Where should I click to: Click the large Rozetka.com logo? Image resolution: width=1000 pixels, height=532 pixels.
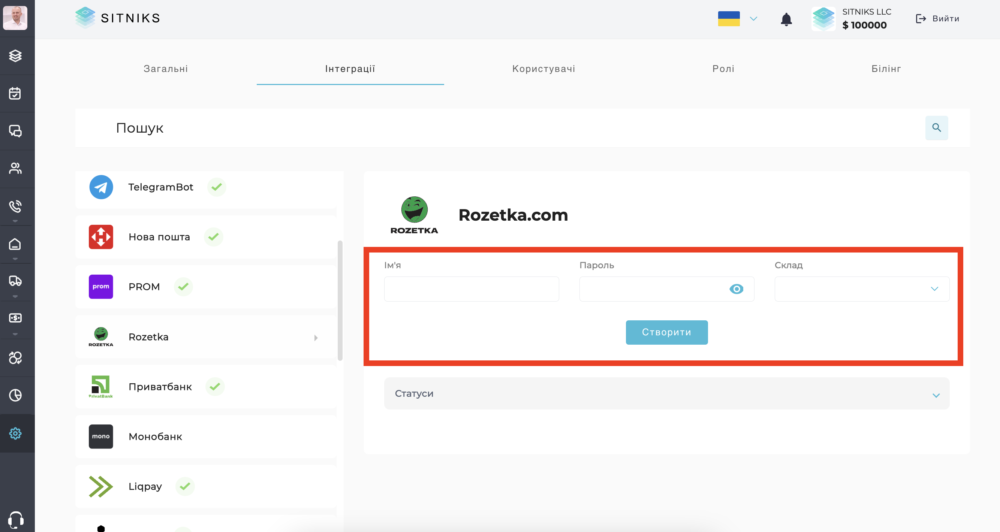[414, 216]
